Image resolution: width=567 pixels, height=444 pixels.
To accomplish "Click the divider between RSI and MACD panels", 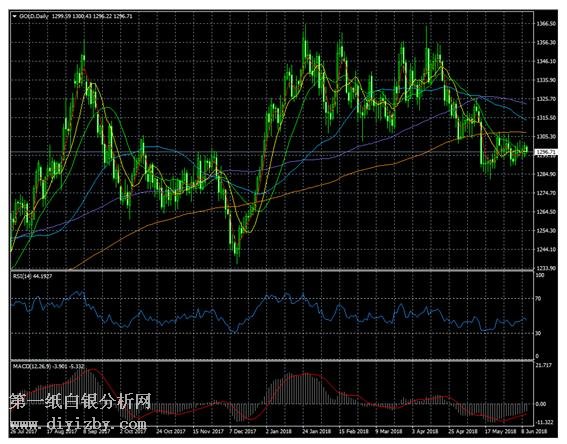I will (272, 360).
